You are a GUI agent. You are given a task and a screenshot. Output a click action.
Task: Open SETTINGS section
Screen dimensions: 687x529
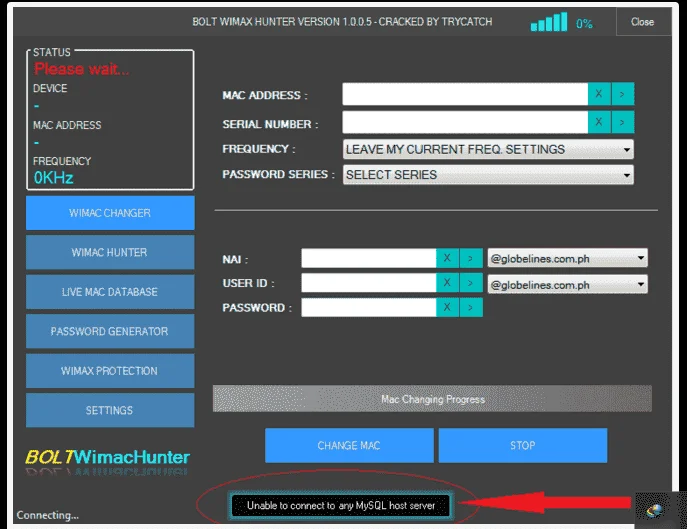(x=110, y=410)
